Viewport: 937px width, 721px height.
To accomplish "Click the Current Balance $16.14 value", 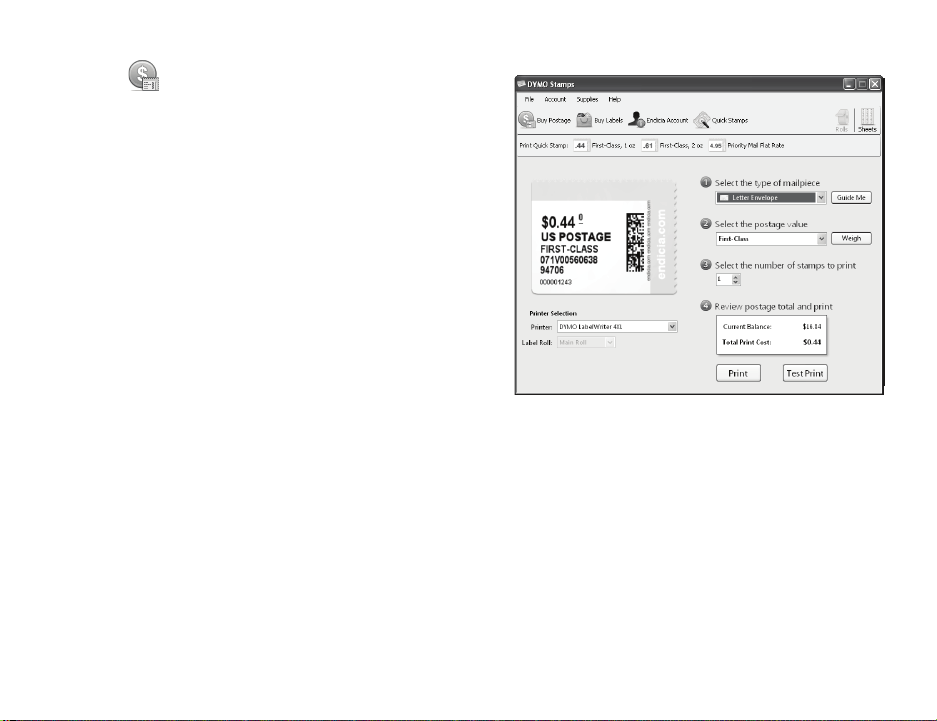I will [x=812, y=327].
